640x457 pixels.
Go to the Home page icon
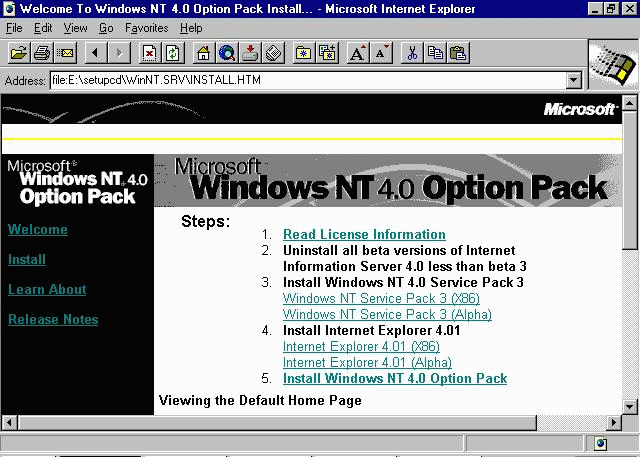pyautogui.click(x=203, y=53)
